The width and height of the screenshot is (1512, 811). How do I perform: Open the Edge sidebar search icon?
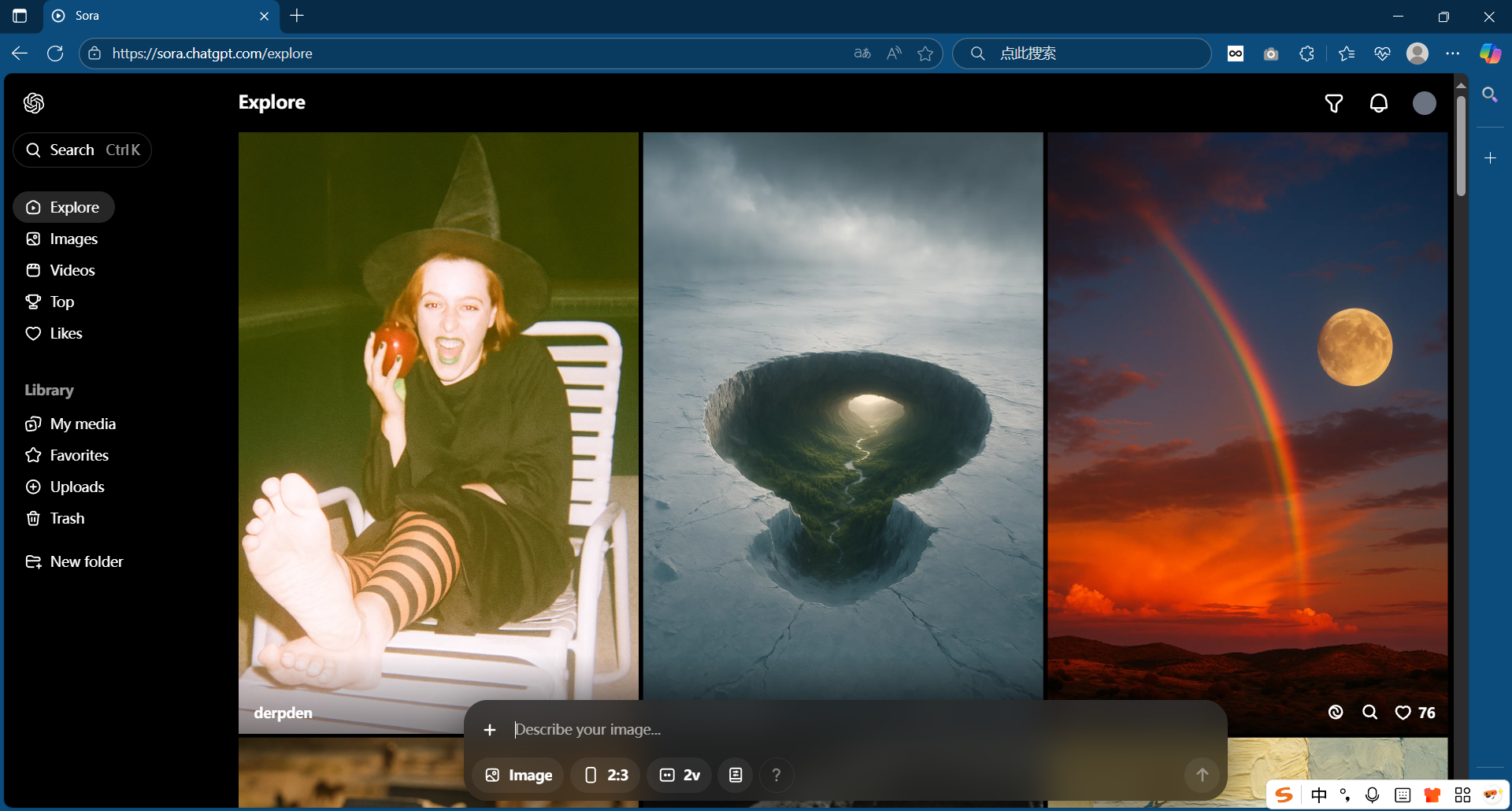point(1490,95)
